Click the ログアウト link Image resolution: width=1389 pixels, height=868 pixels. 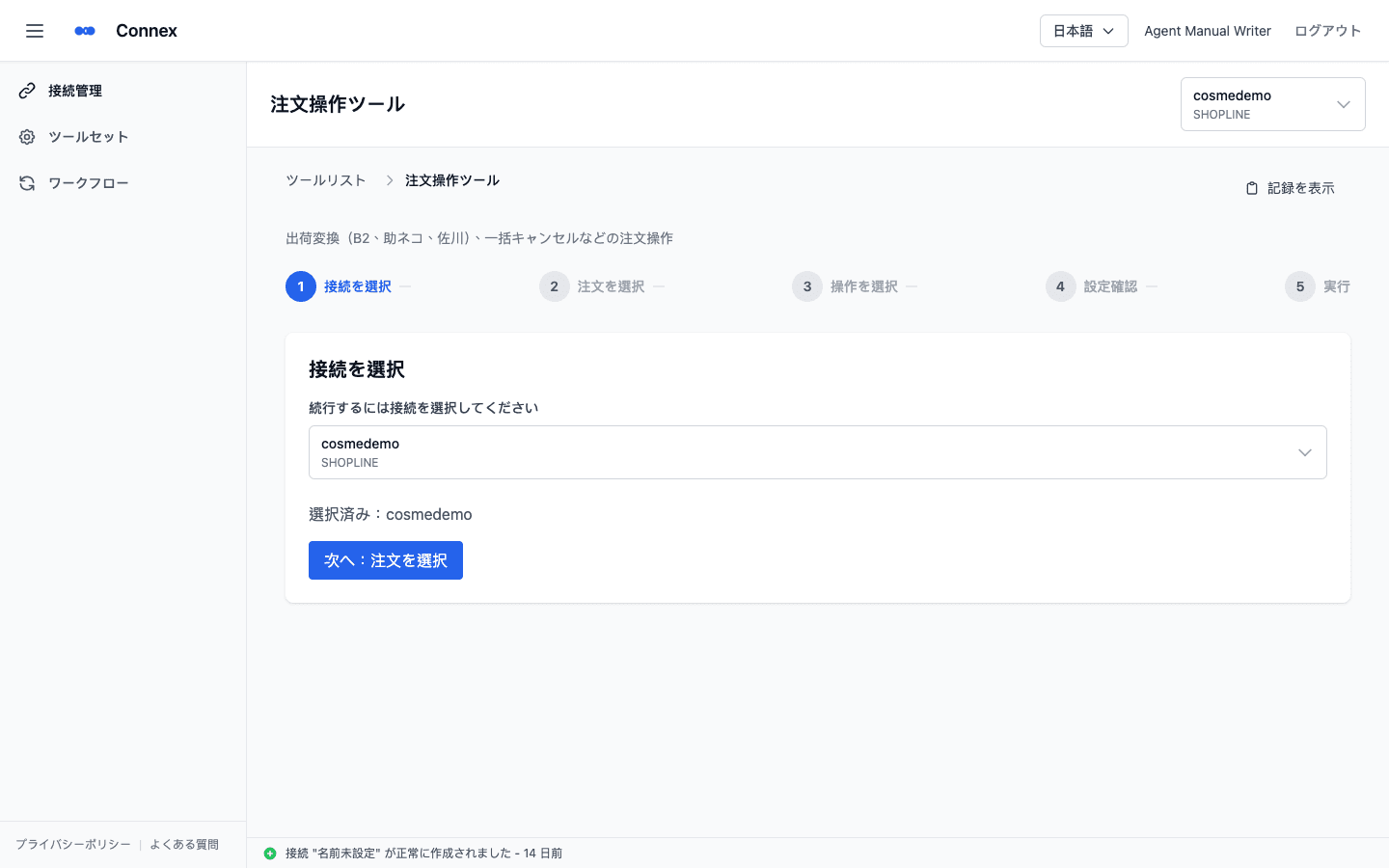tap(1327, 31)
